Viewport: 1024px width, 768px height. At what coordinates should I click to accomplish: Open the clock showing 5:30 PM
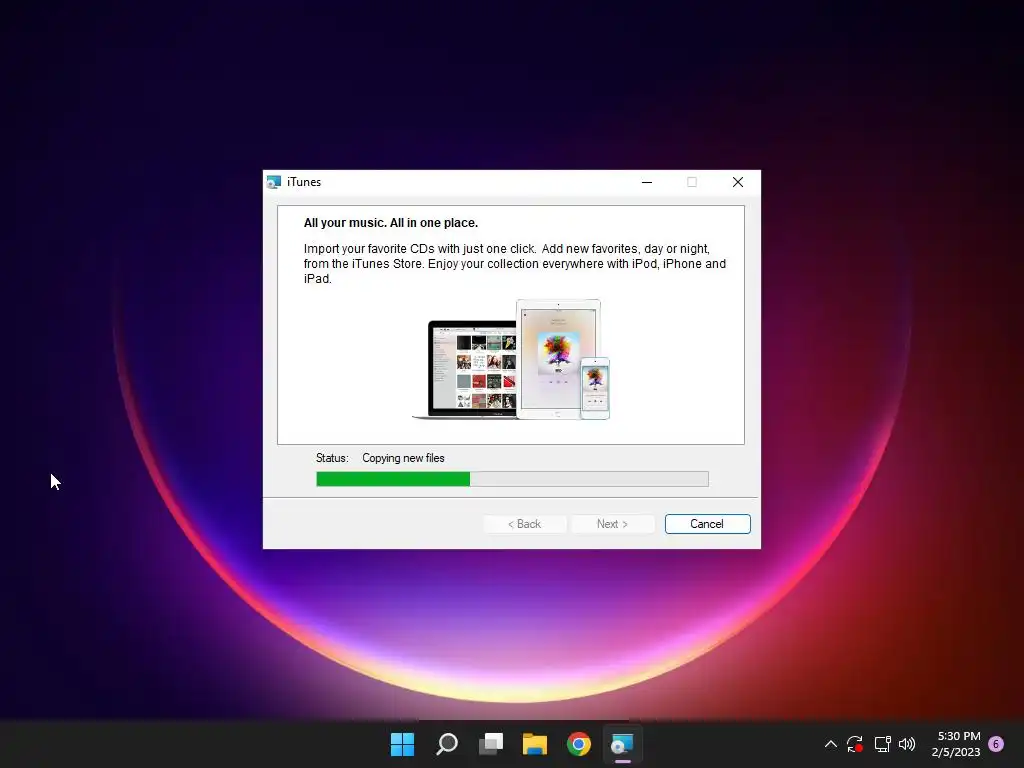tap(956, 744)
